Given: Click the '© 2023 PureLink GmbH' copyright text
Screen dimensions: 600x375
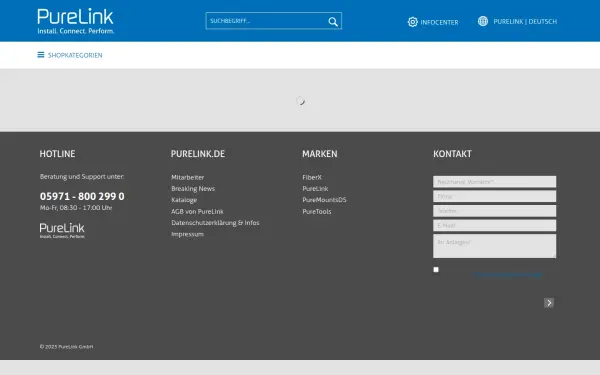Looking at the screenshot, I should [66, 347].
